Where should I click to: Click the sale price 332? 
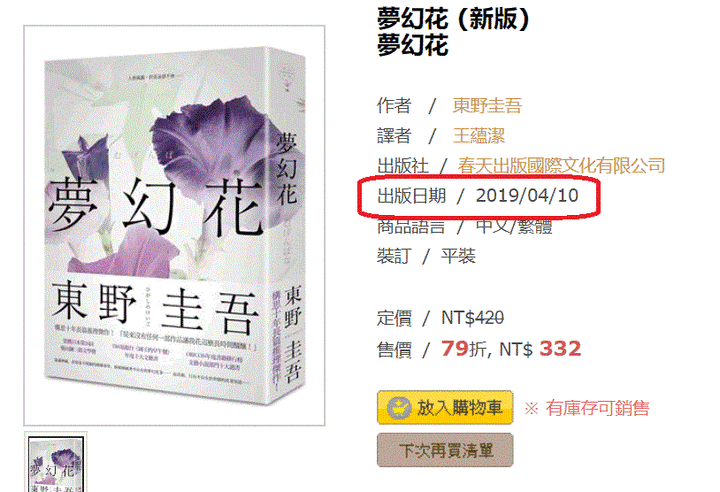[x=560, y=349]
